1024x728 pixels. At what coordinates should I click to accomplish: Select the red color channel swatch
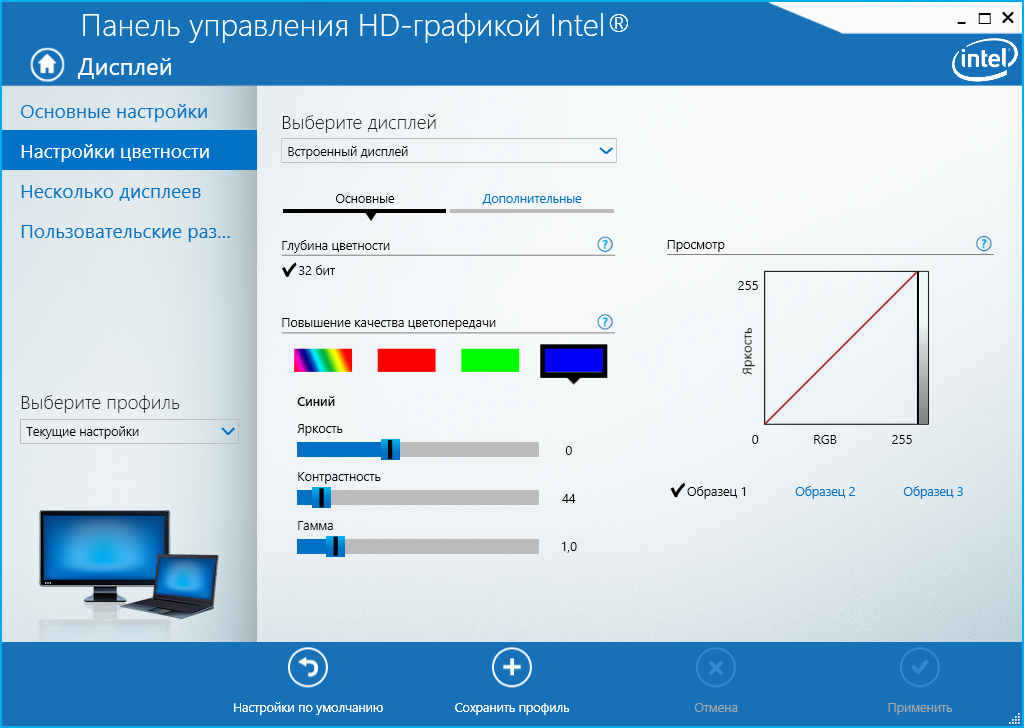406,360
